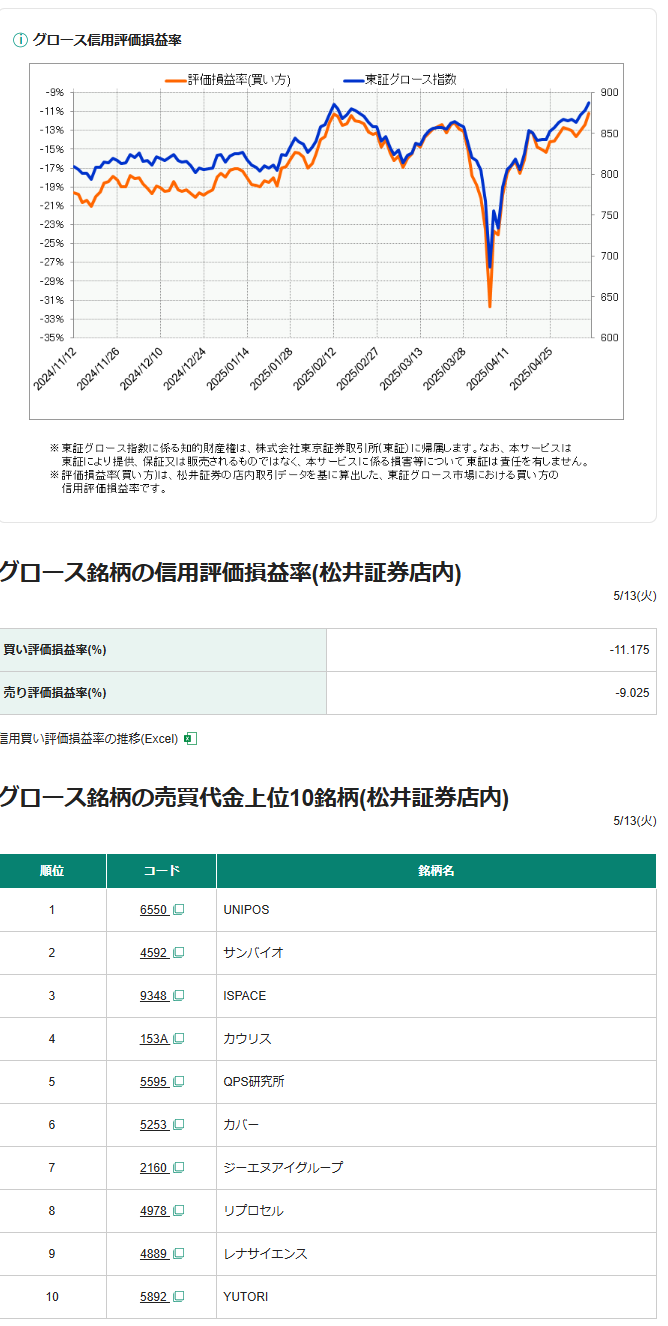The width and height of the screenshot is (668, 1326).
Task: Click the info icon beside グロース信用評価損益率
Action: (20, 40)
